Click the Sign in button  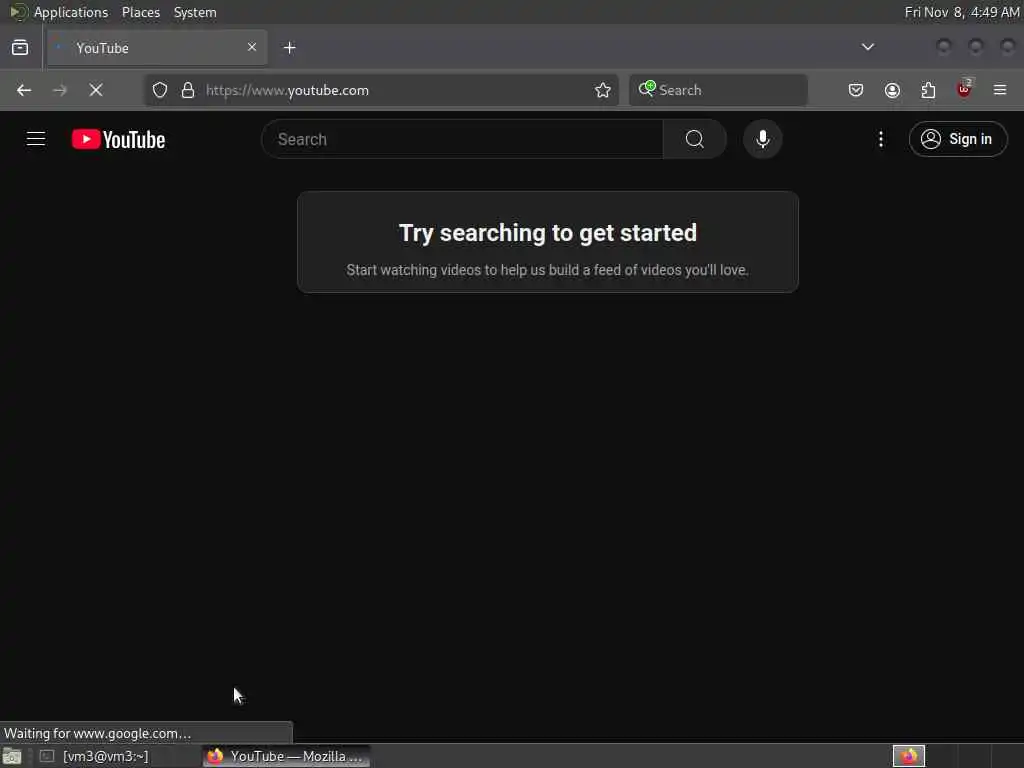(x=957, y=139)
